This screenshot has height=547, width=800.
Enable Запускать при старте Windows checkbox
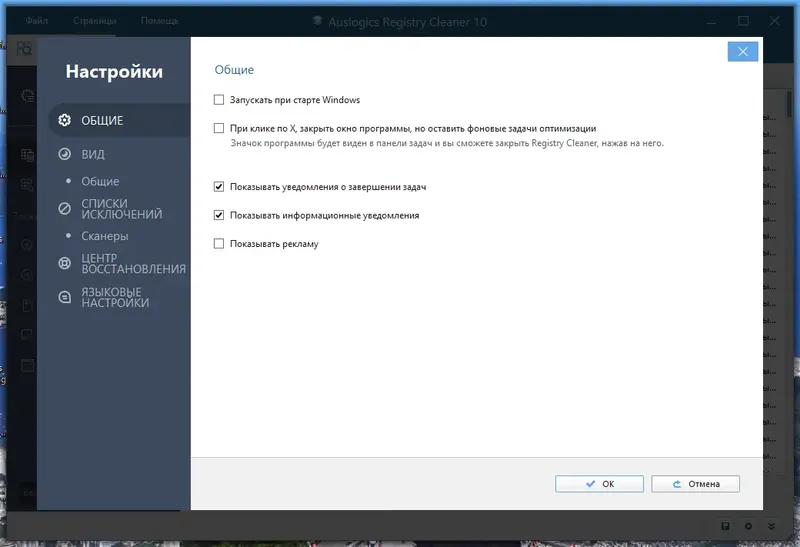(219, 100)
